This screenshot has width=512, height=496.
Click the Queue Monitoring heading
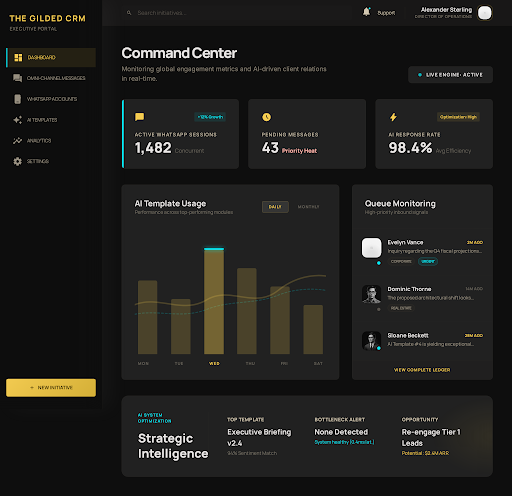point(400,204)
